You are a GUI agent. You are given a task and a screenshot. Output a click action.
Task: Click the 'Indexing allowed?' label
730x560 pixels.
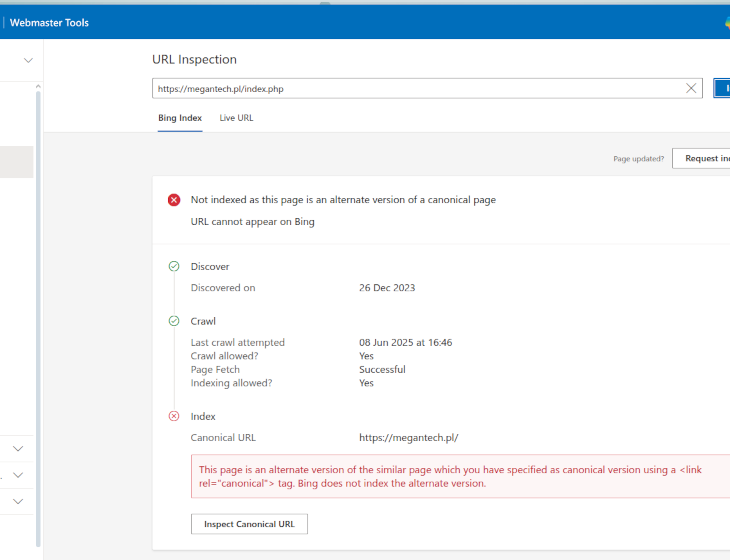click(231, 383)
